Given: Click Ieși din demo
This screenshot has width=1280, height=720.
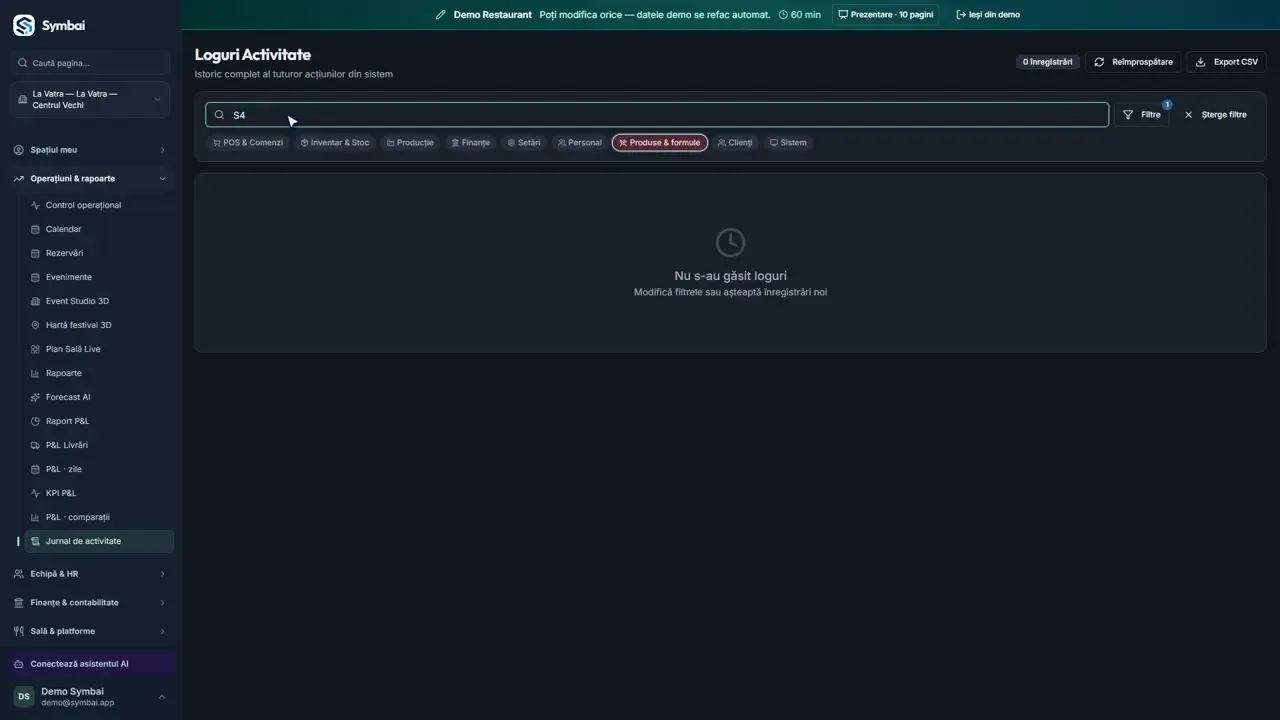Looking at the screenshot, I should pos(988,15).
